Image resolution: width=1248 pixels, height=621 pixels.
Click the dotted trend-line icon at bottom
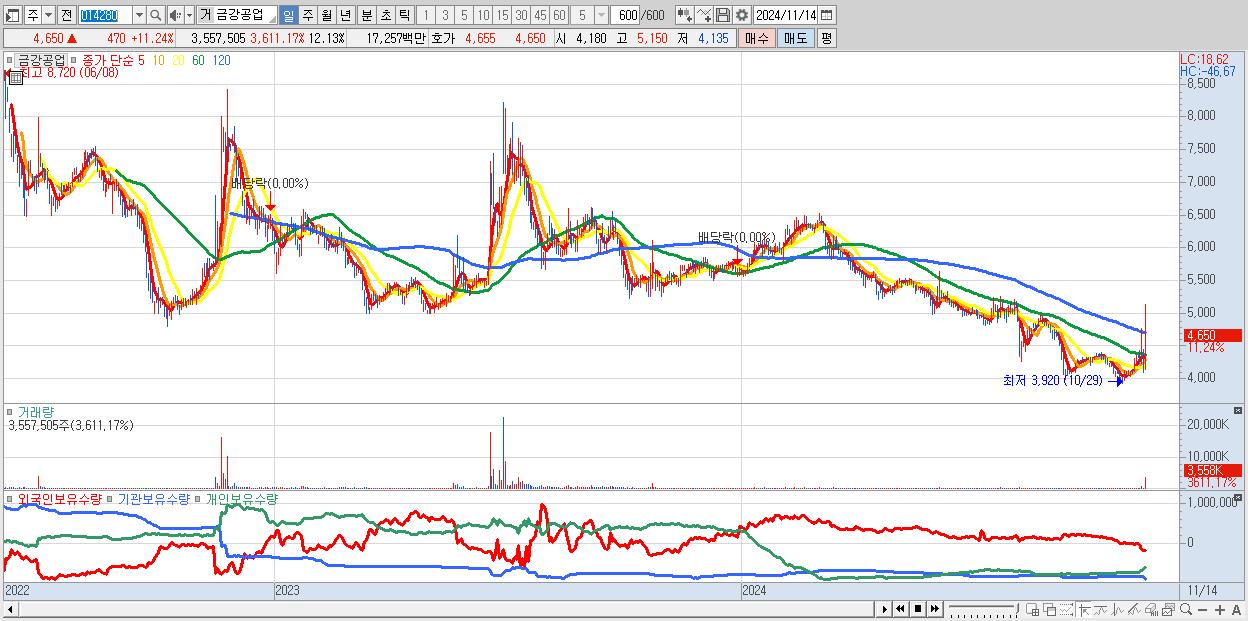(x=1067, y=609)
